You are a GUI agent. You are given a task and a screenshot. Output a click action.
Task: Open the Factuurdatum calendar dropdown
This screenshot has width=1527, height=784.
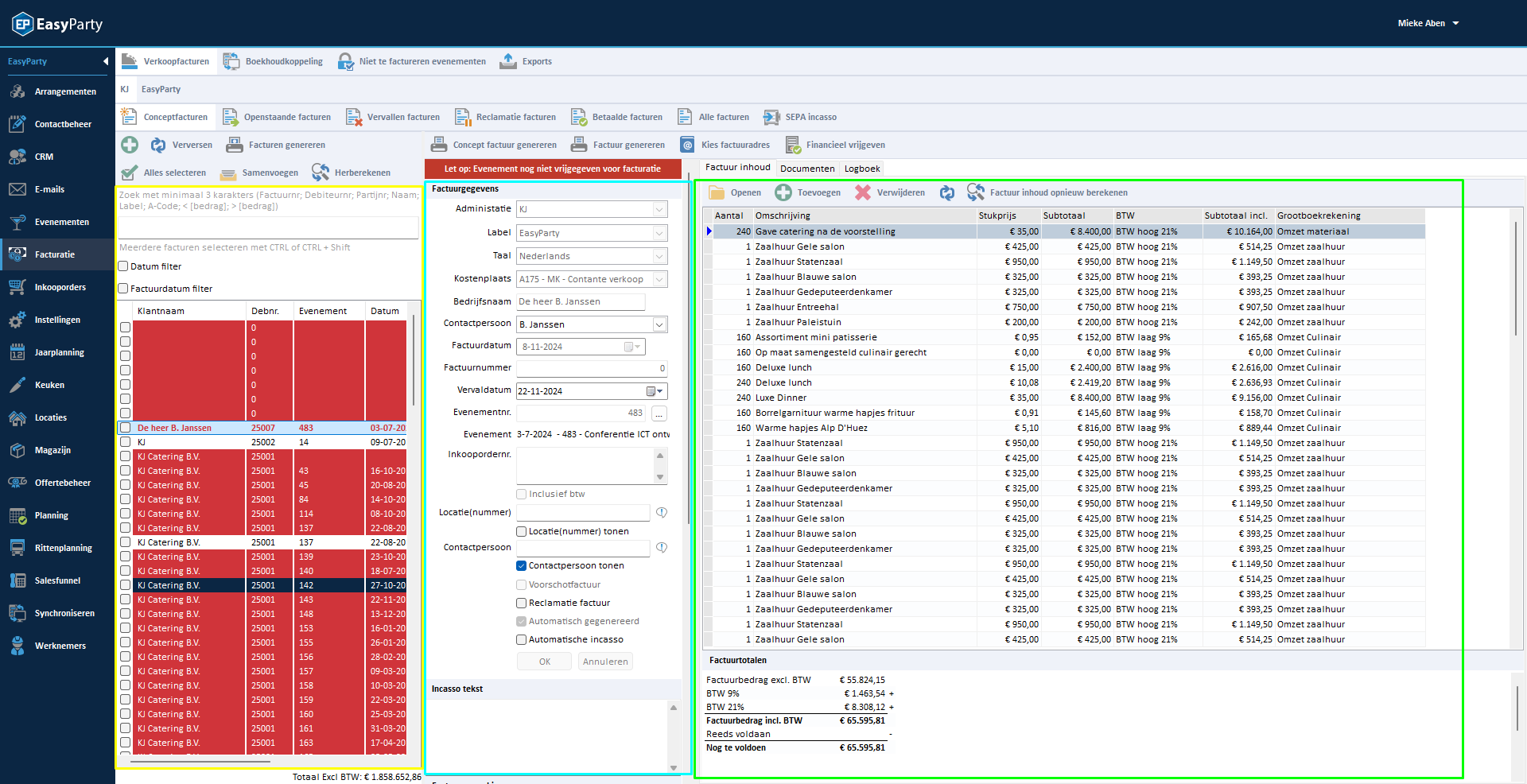point(633,347)
